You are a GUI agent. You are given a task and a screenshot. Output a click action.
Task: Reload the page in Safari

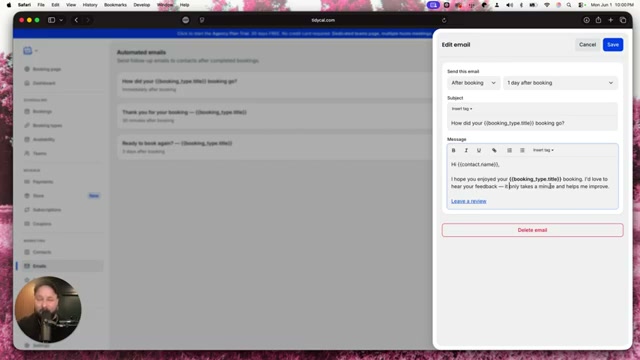pyautogui.click(x=444, y=20)
